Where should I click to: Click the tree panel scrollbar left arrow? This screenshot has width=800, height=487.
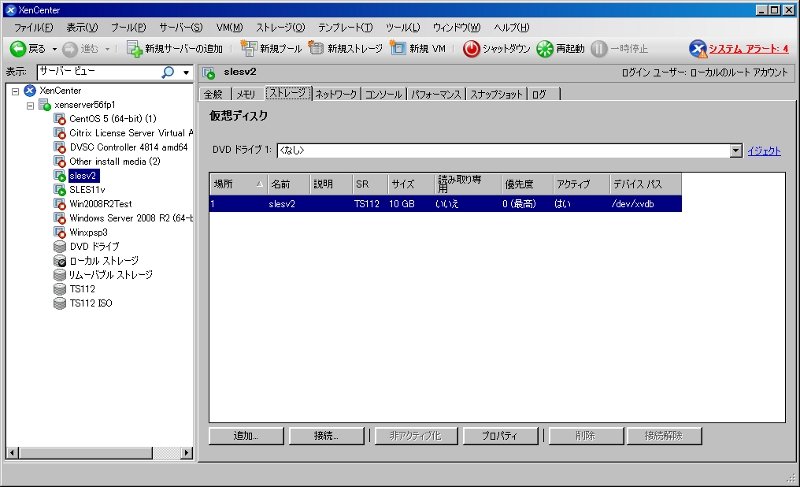(13, 453)
